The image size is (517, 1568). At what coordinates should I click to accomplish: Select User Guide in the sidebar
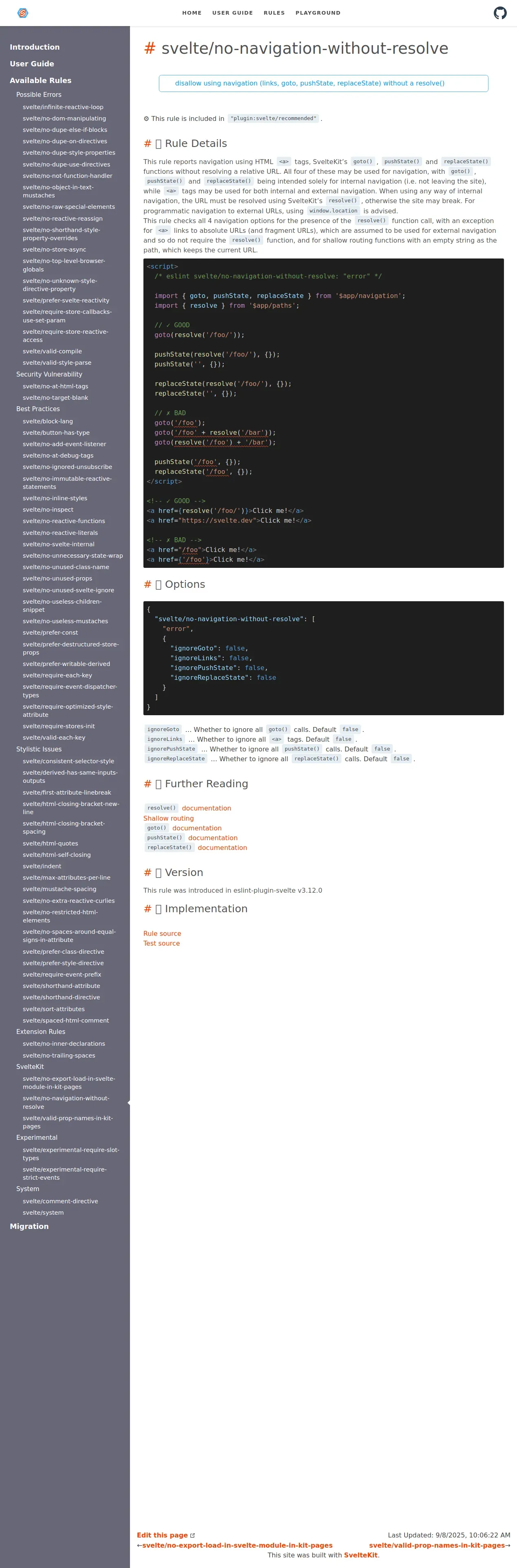tap(32, 64)
